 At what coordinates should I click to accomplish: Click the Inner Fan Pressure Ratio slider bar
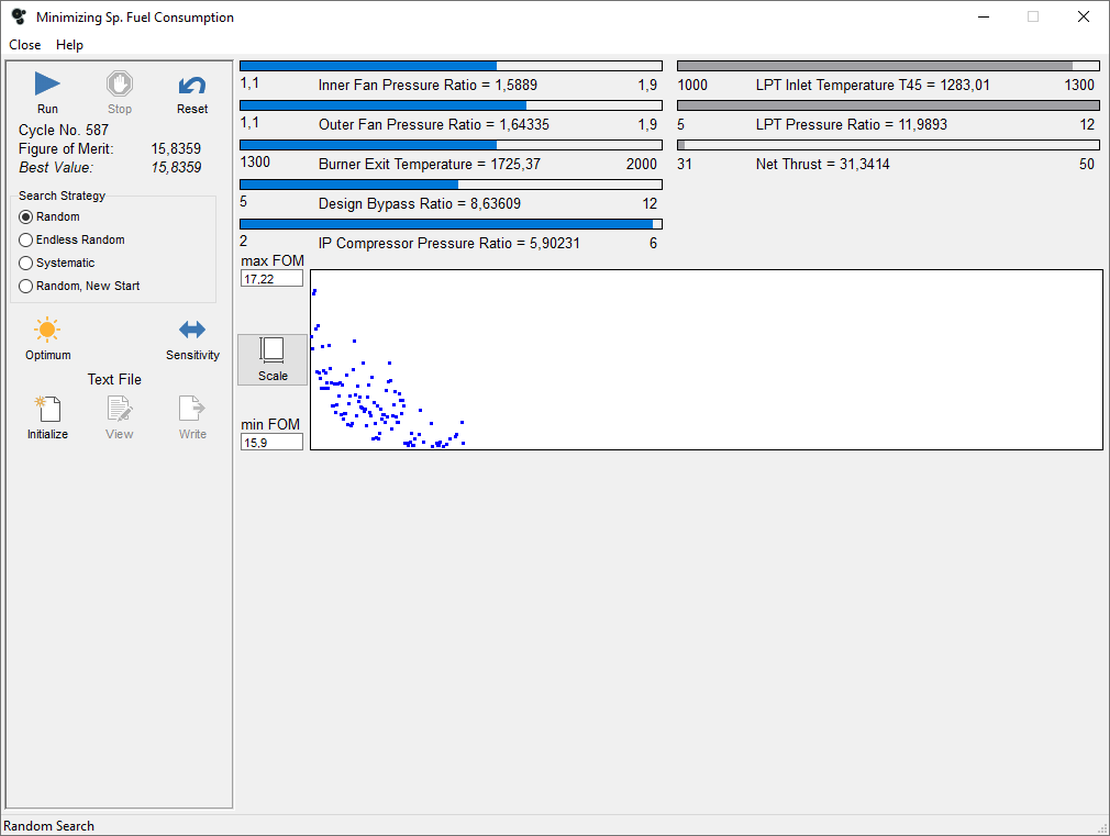click(450, 66)
